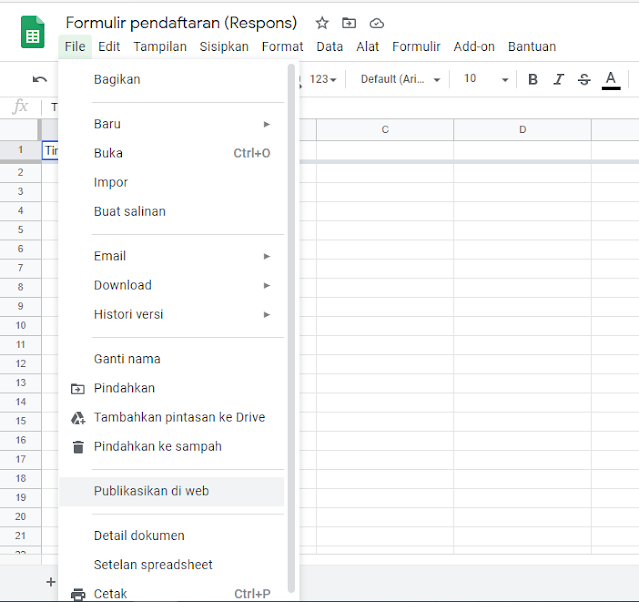Star the Formulir pendaftaran document

(x=322, y=23)
